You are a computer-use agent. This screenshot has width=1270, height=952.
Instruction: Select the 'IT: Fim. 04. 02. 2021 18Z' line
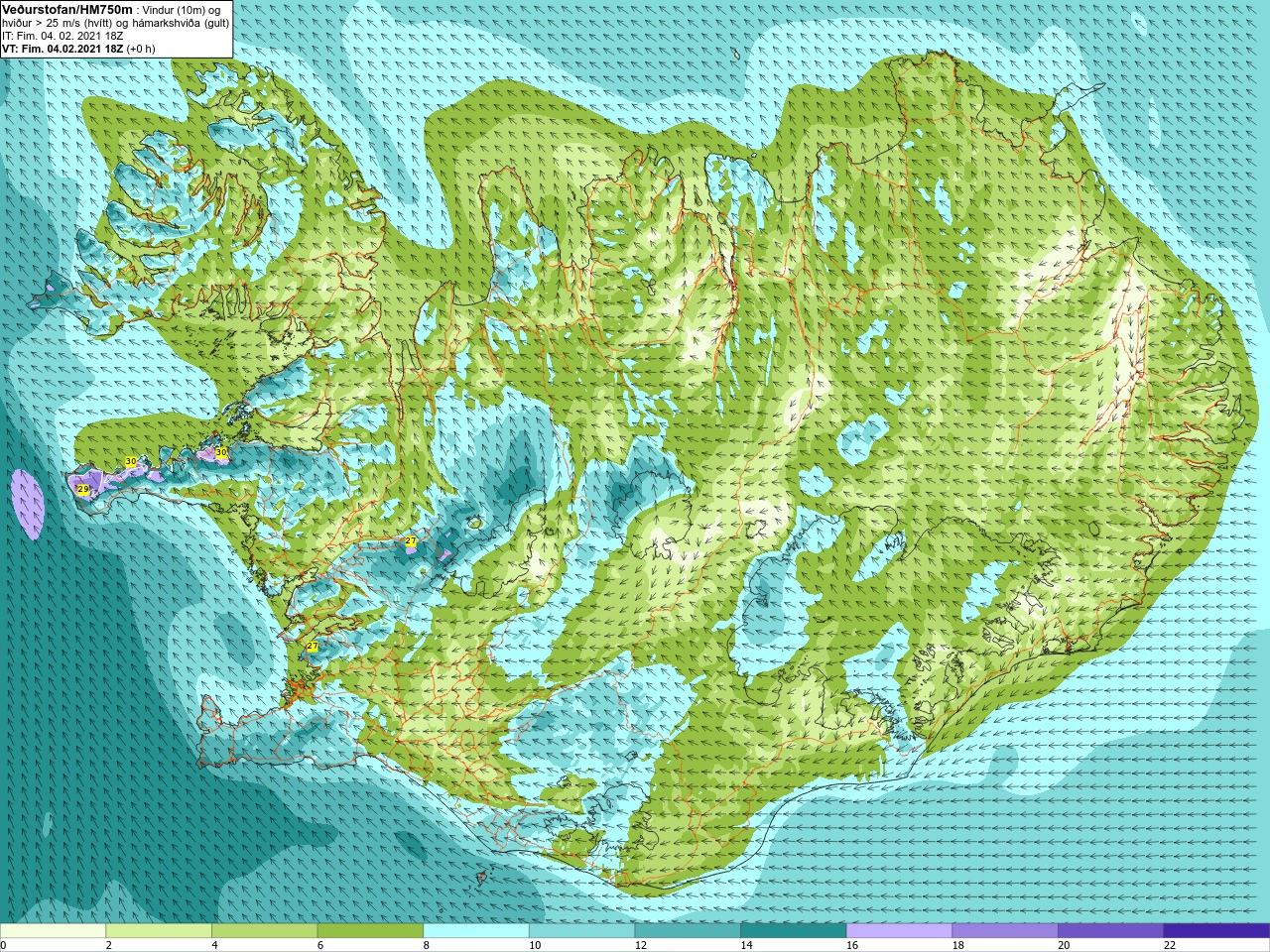(63, 36)
